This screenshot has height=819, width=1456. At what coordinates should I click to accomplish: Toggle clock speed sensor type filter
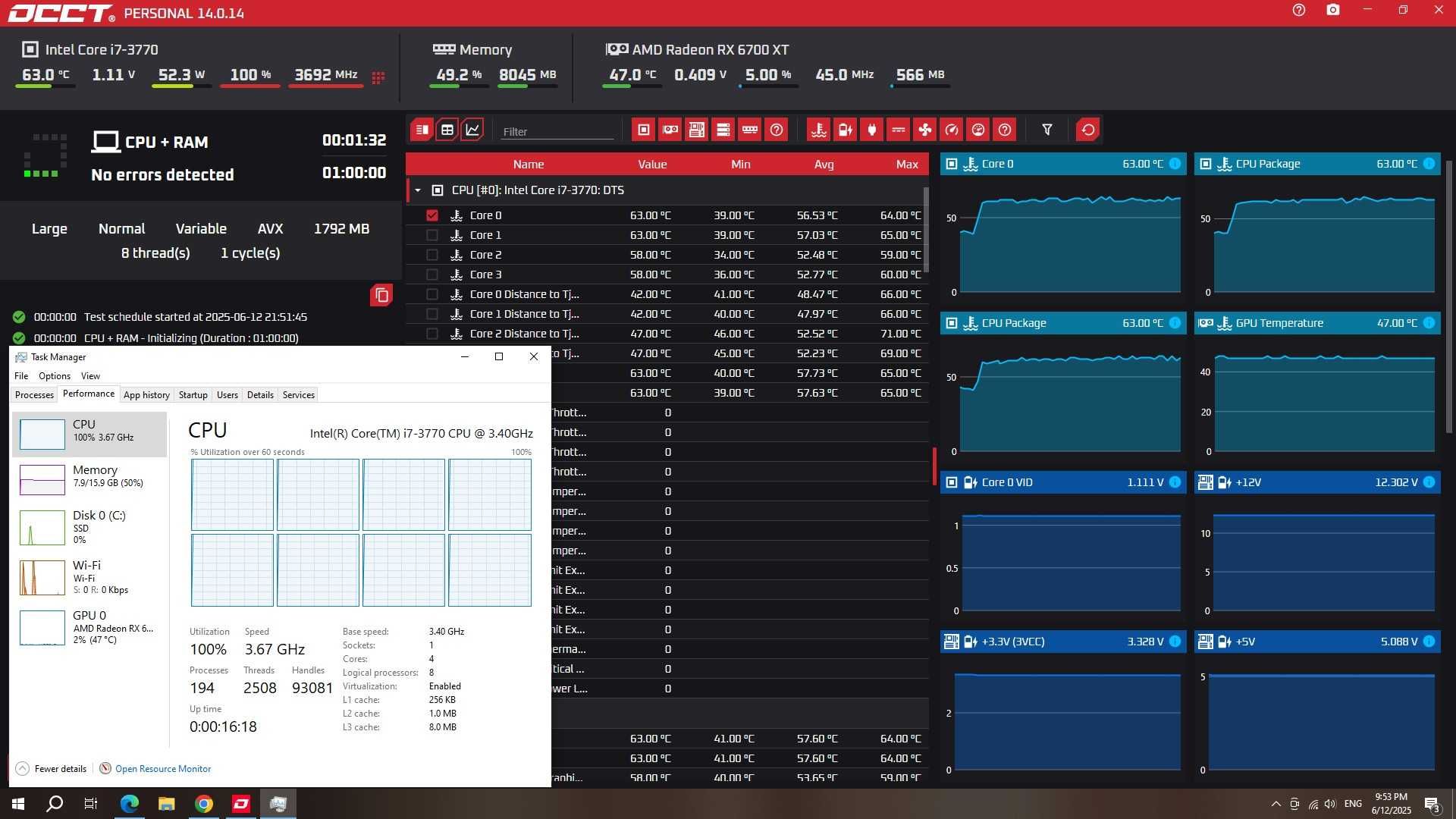(952, 130)
